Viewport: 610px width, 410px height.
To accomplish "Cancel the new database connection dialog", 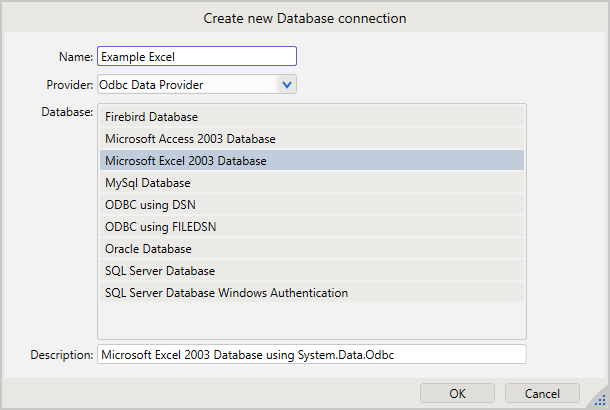I will (542, 393).
